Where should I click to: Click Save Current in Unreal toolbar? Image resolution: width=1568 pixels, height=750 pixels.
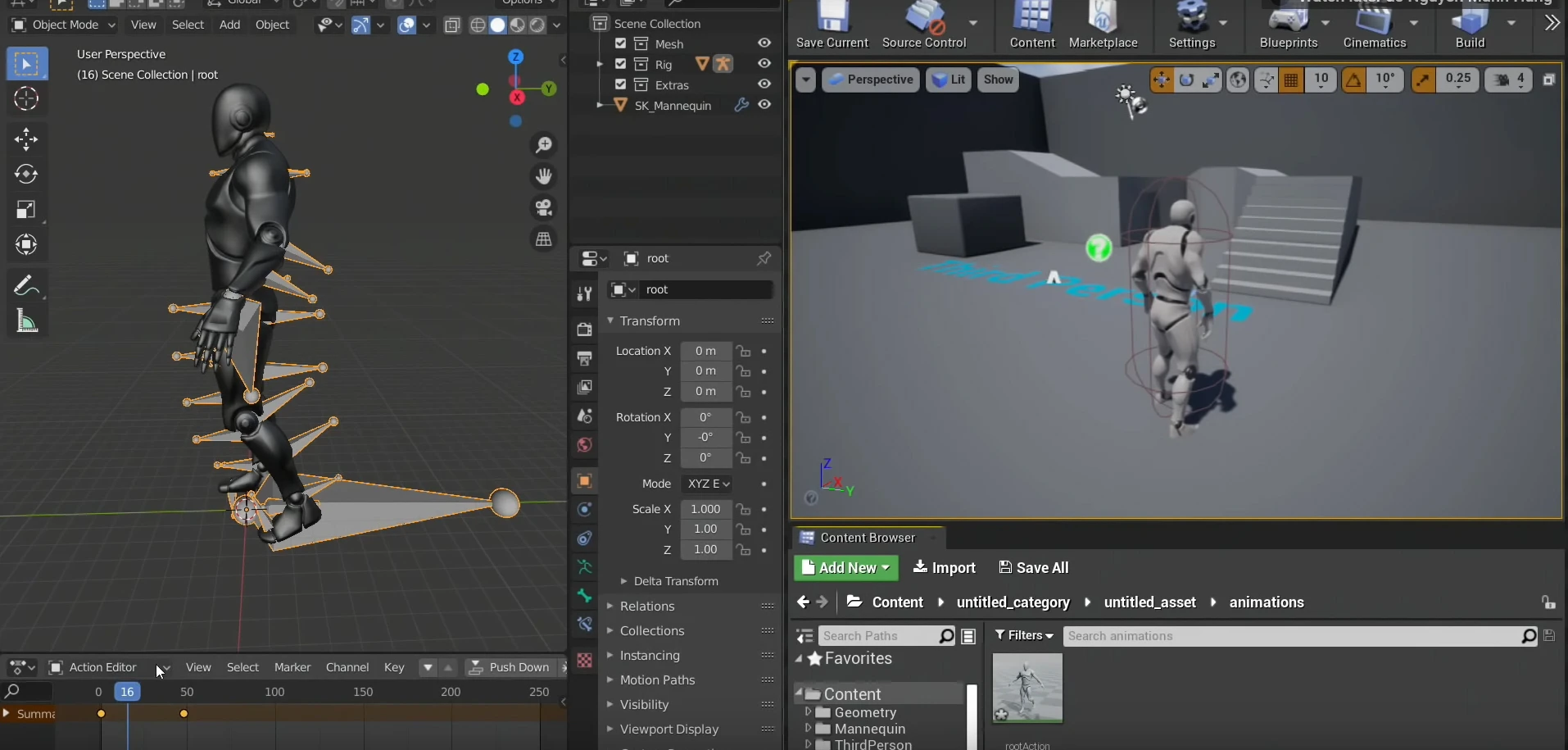[832, 25]
